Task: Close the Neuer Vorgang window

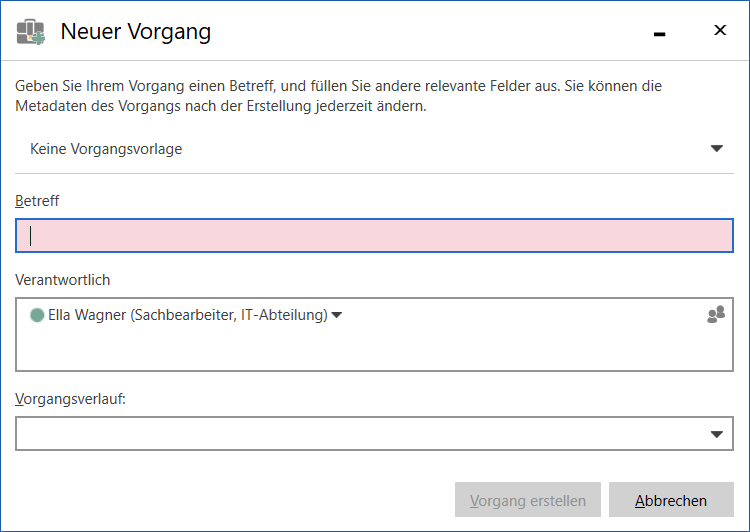Action: tap(719, 31)
